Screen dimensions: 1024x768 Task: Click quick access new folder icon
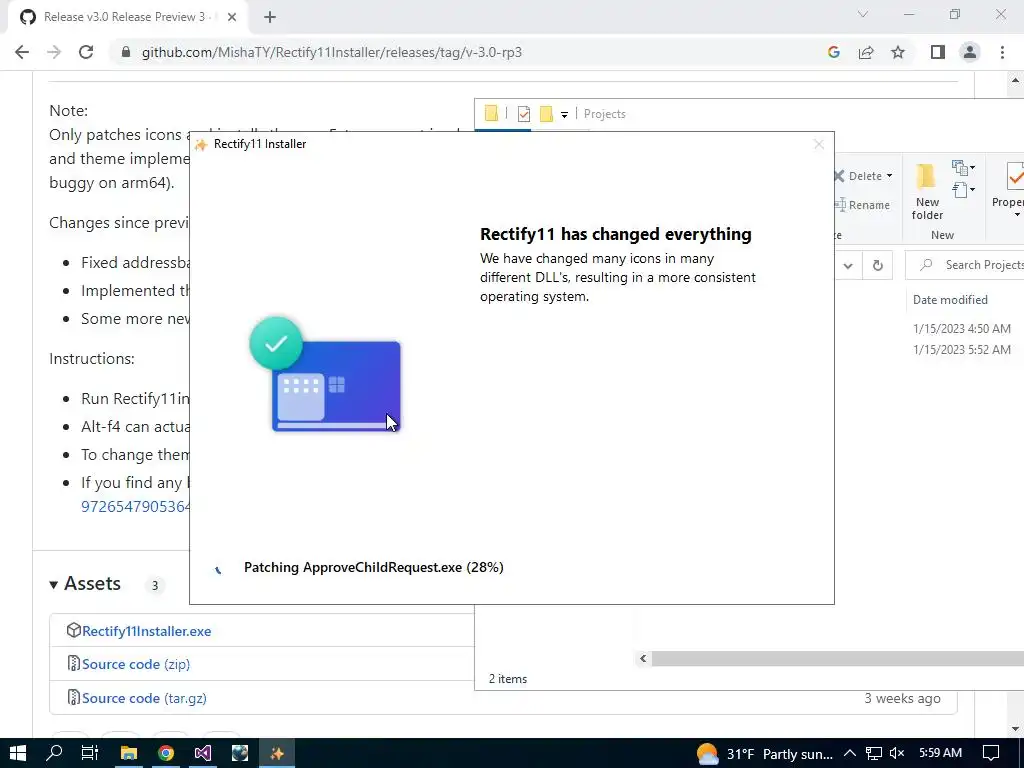(x=547, y=114)
